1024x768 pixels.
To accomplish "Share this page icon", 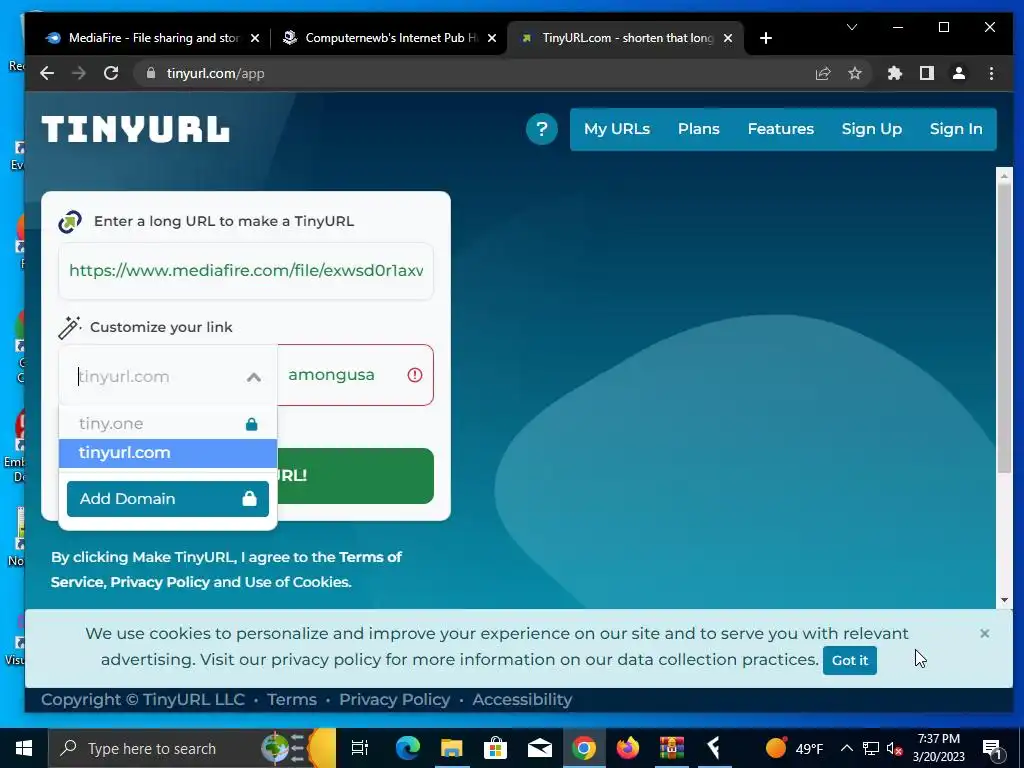I will click(x=823, y=73).
